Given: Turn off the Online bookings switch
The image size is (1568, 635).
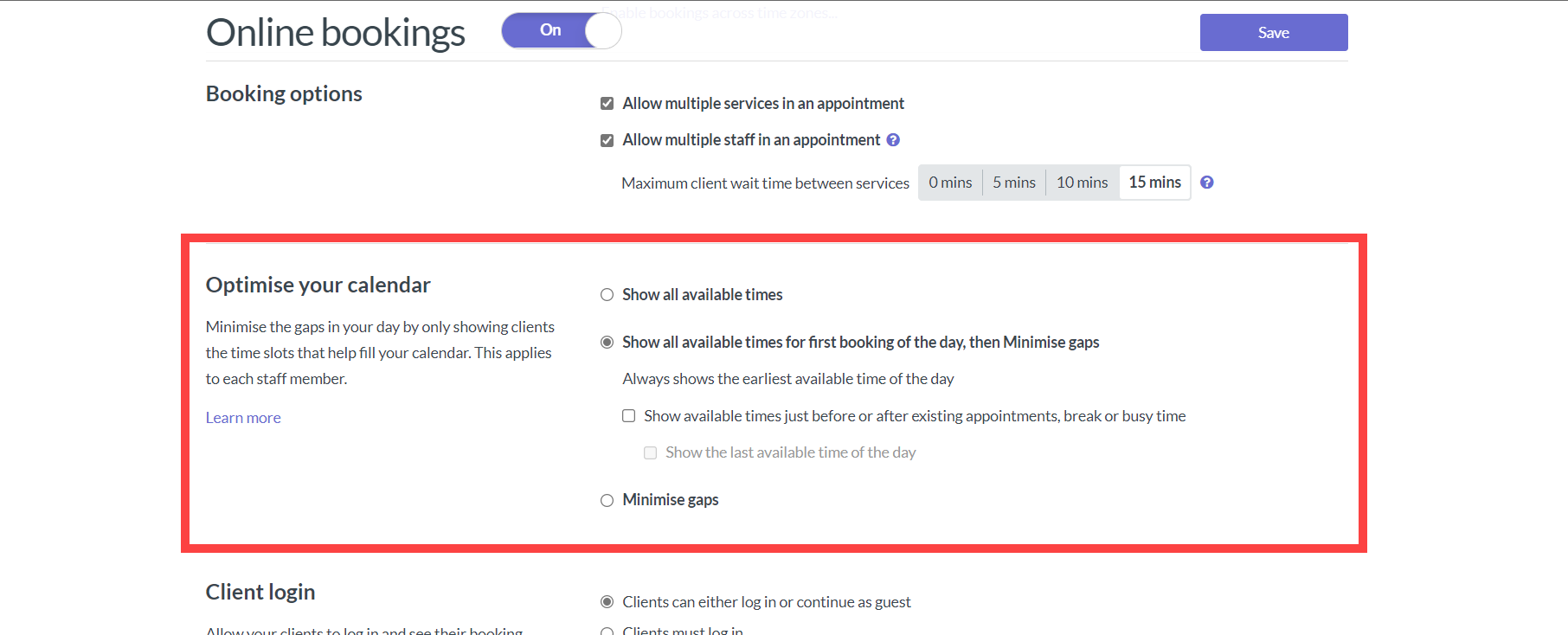Looking at the screenshot, I should (562, 30).
